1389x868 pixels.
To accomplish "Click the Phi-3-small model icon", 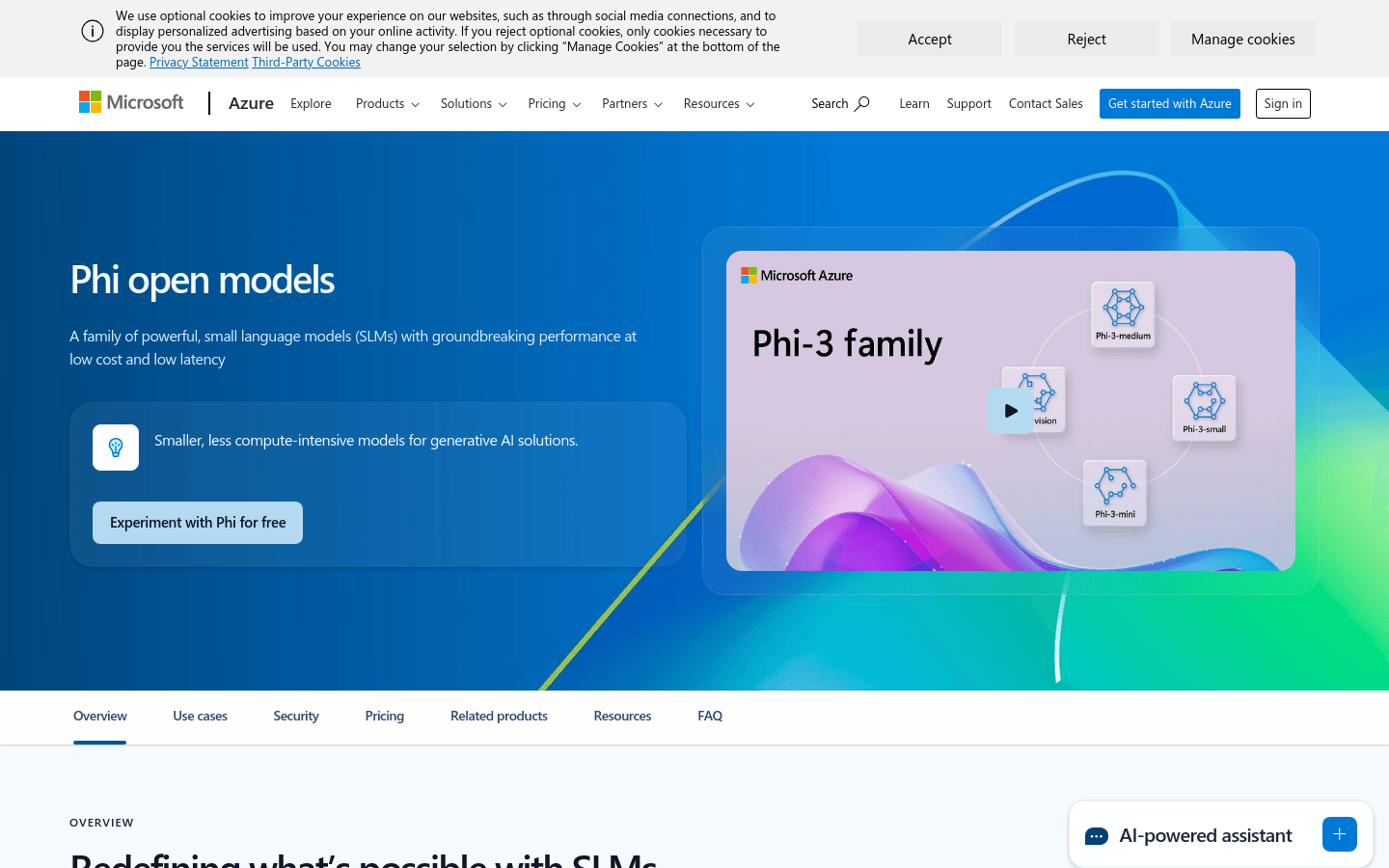I will tap(1204, 407).
